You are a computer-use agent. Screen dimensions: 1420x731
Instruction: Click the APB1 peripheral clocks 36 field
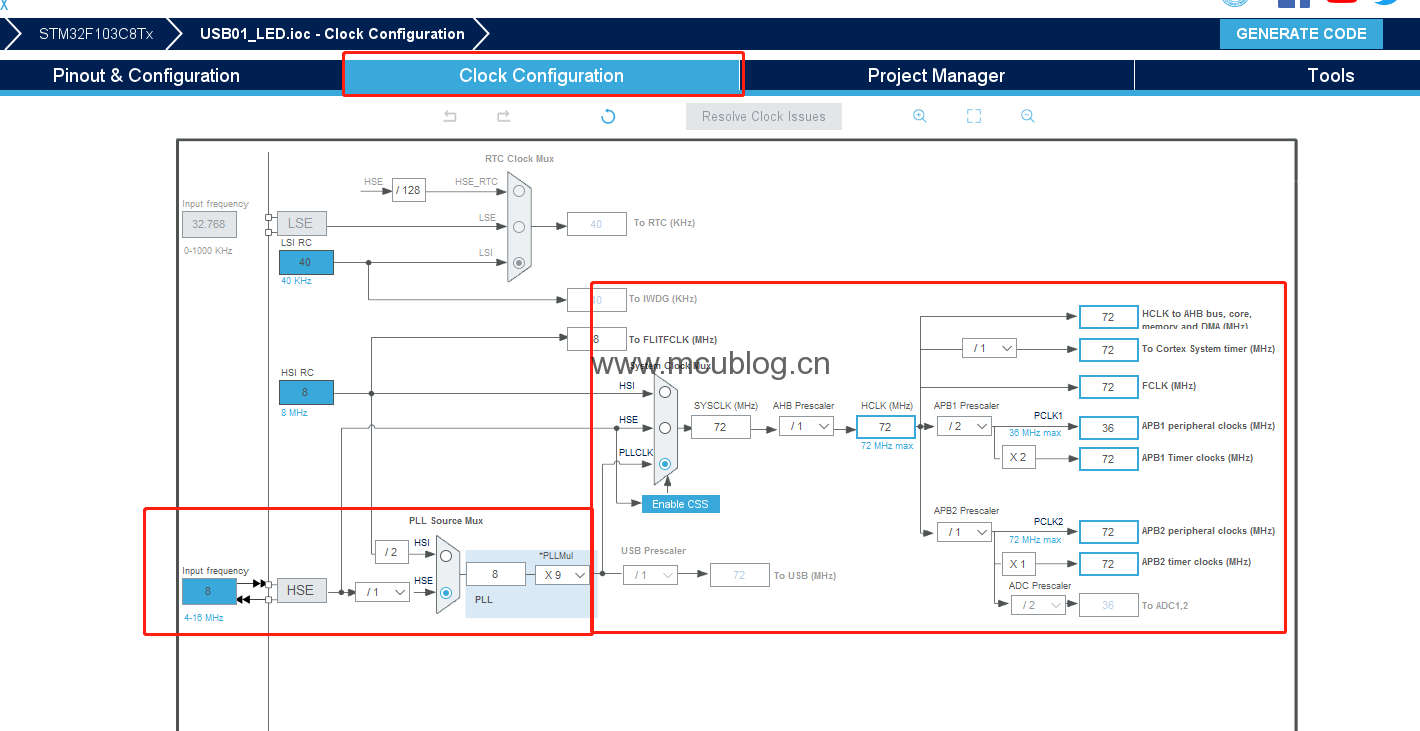tap(1108, 427)
